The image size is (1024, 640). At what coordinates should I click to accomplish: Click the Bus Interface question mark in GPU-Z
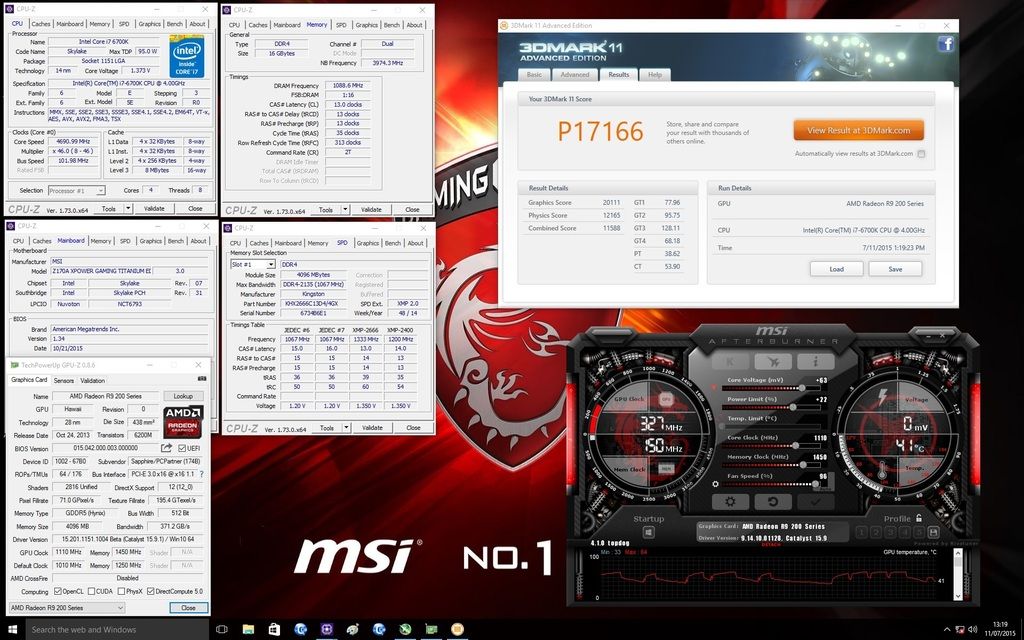[201, 474]
